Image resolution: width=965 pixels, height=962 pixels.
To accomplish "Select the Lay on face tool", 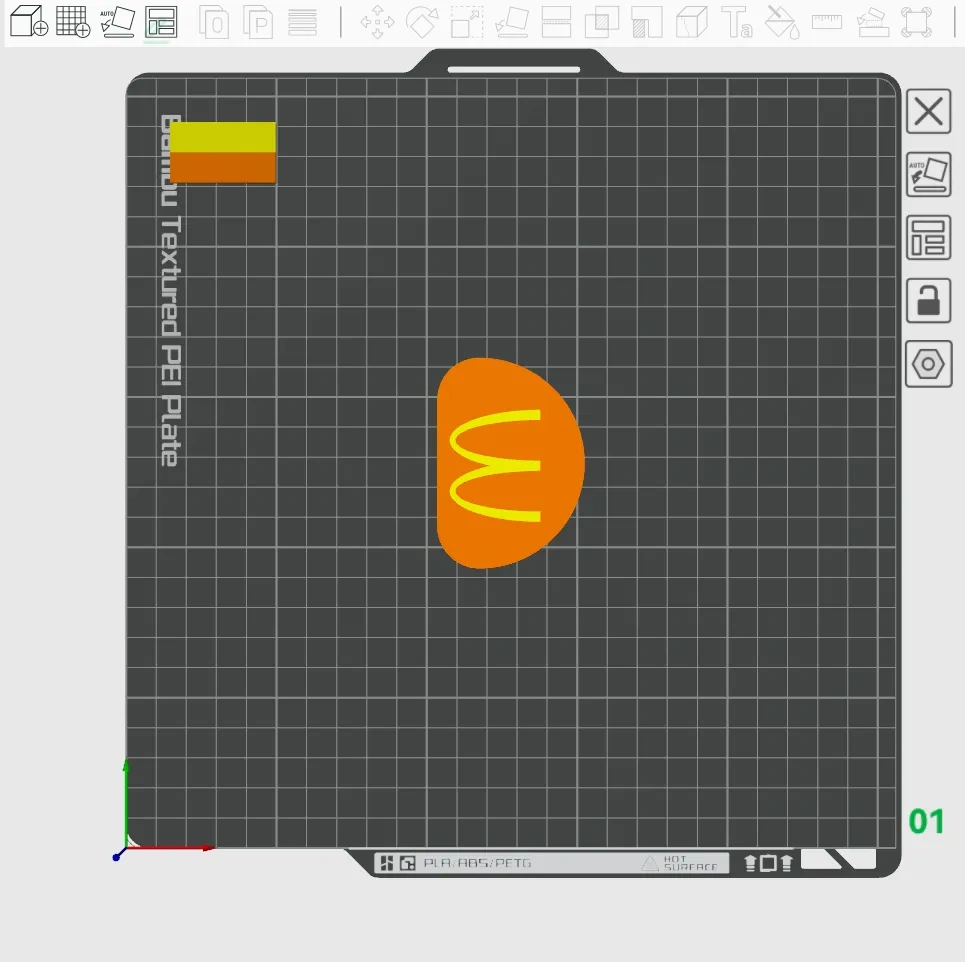I will (x=512, y=22).
